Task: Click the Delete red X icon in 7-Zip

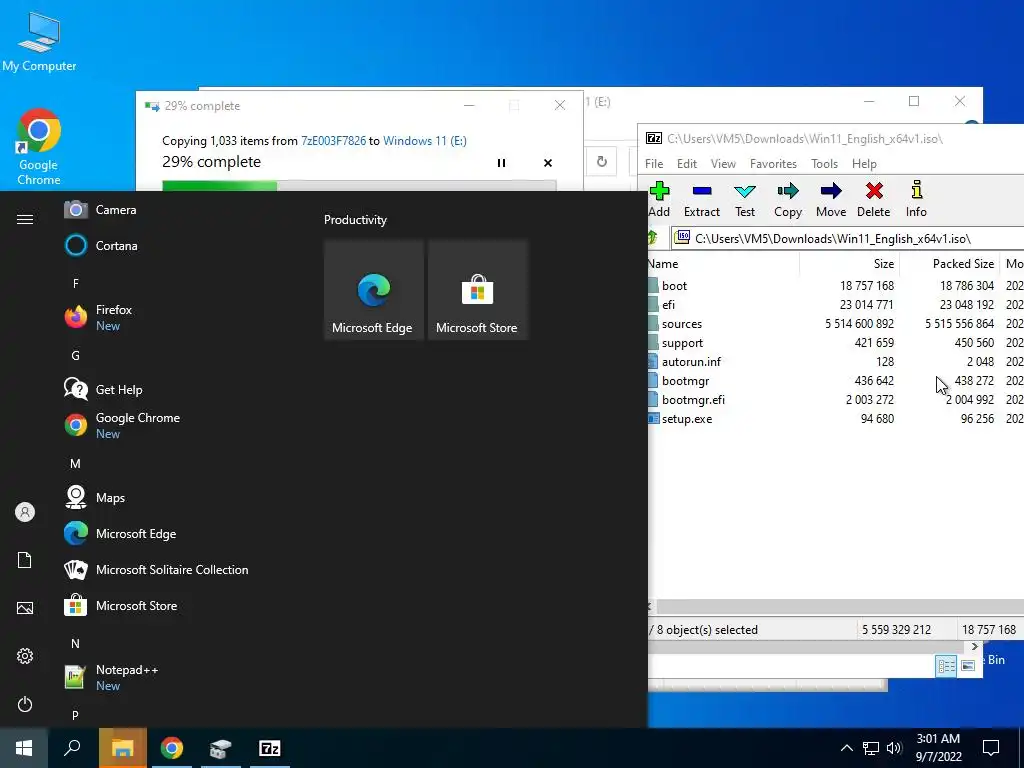Action: (x=873, y=199)
